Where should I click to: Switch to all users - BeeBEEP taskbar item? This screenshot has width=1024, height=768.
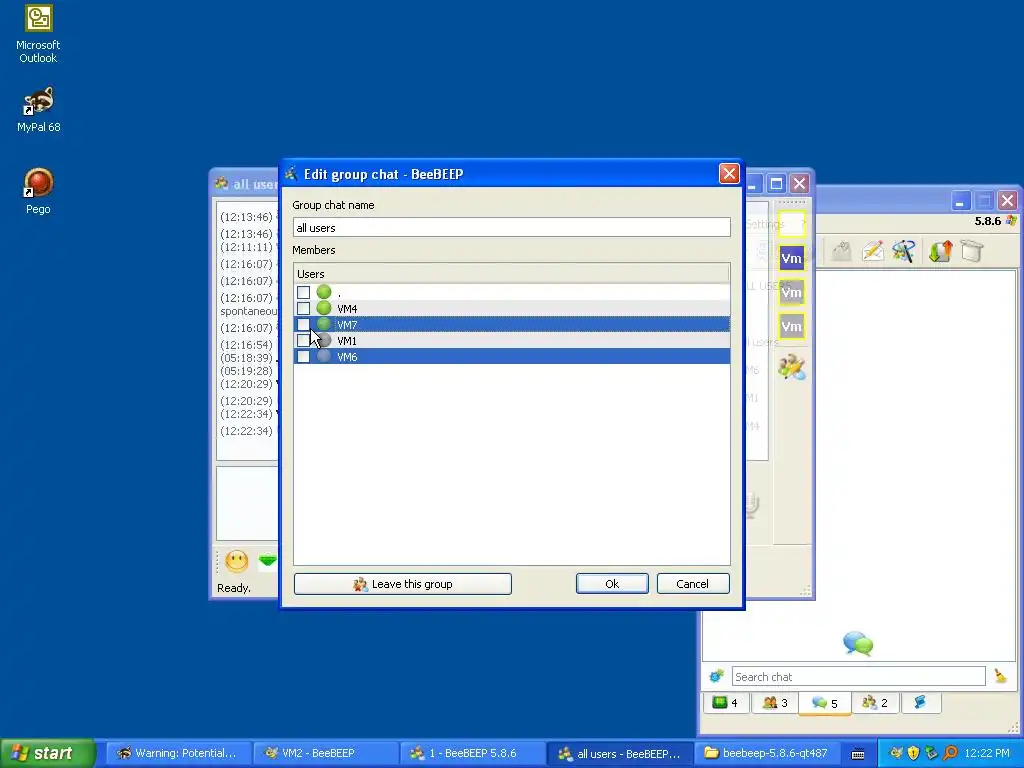pyautogui.click(x=618, y=753)
